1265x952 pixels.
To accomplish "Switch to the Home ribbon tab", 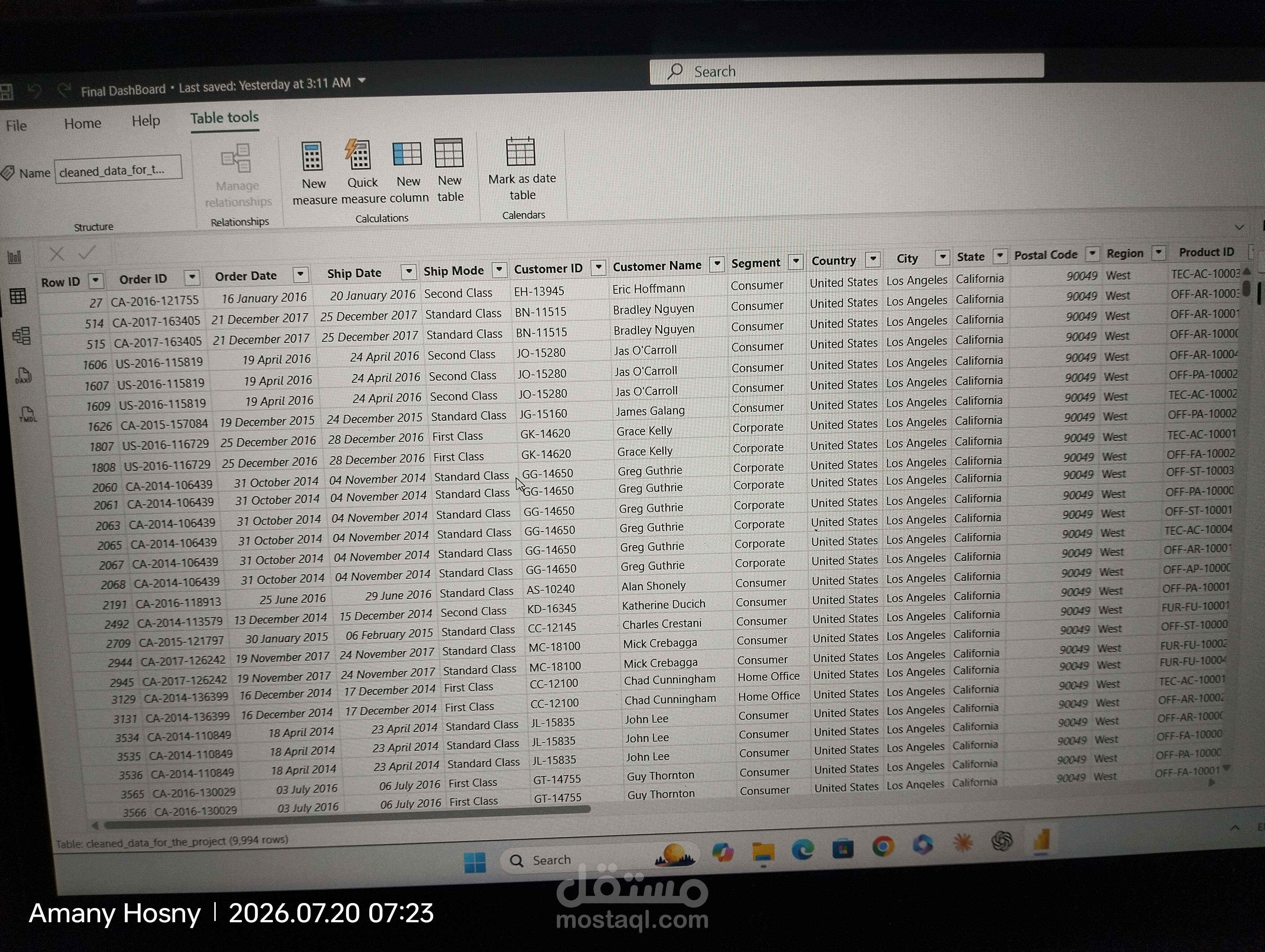I will (x=82, y=123).
